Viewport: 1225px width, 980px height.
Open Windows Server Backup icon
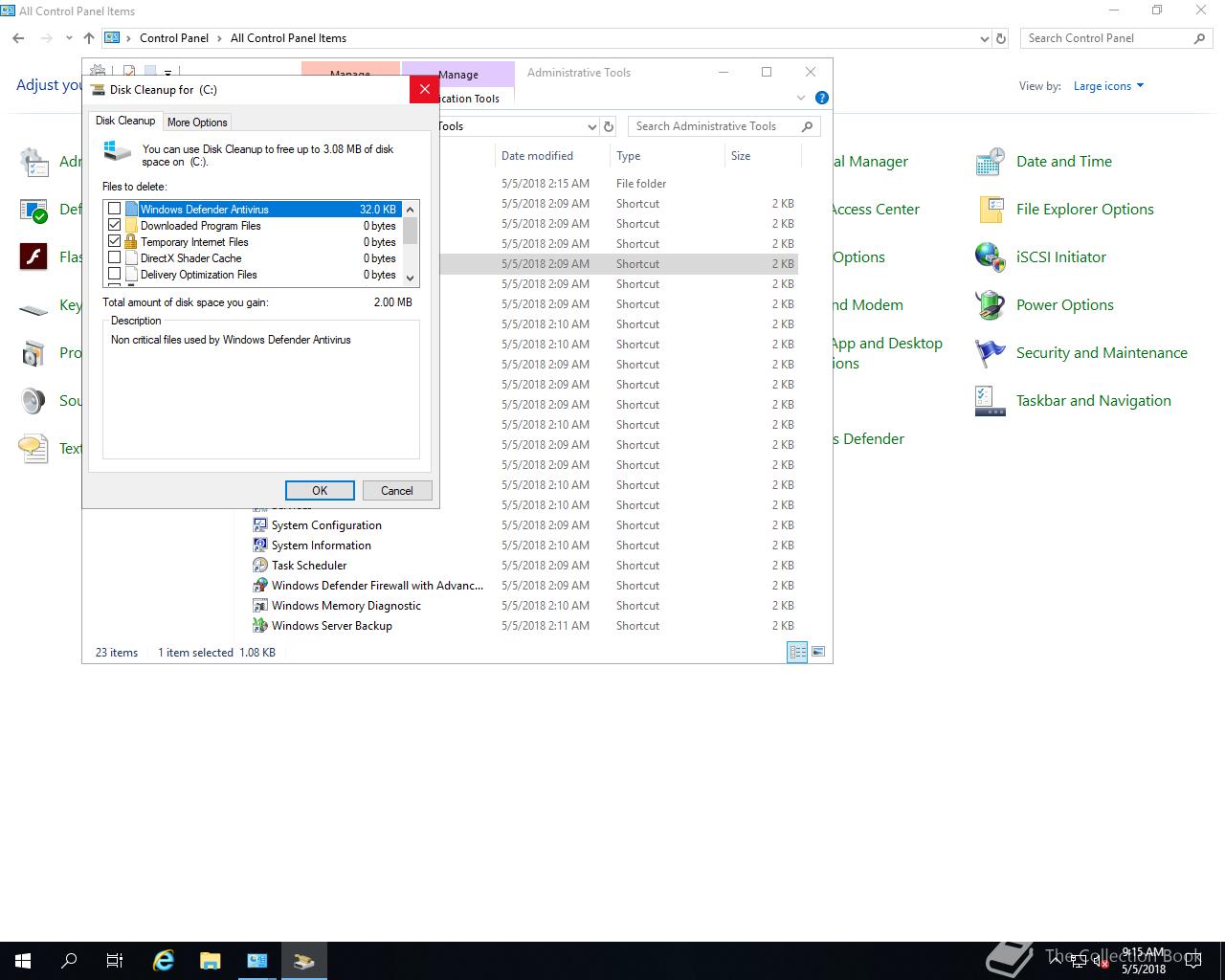(259, 625)
